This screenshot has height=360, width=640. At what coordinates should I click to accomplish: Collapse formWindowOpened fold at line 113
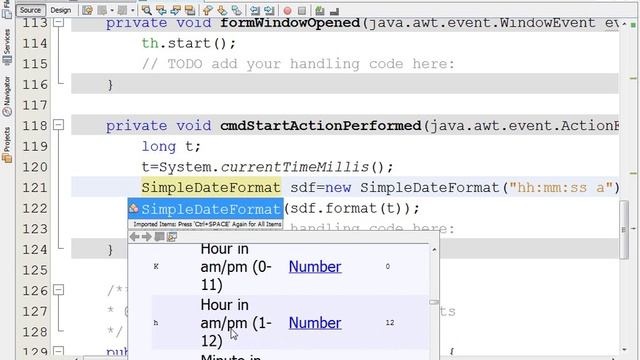coord(59,22)
